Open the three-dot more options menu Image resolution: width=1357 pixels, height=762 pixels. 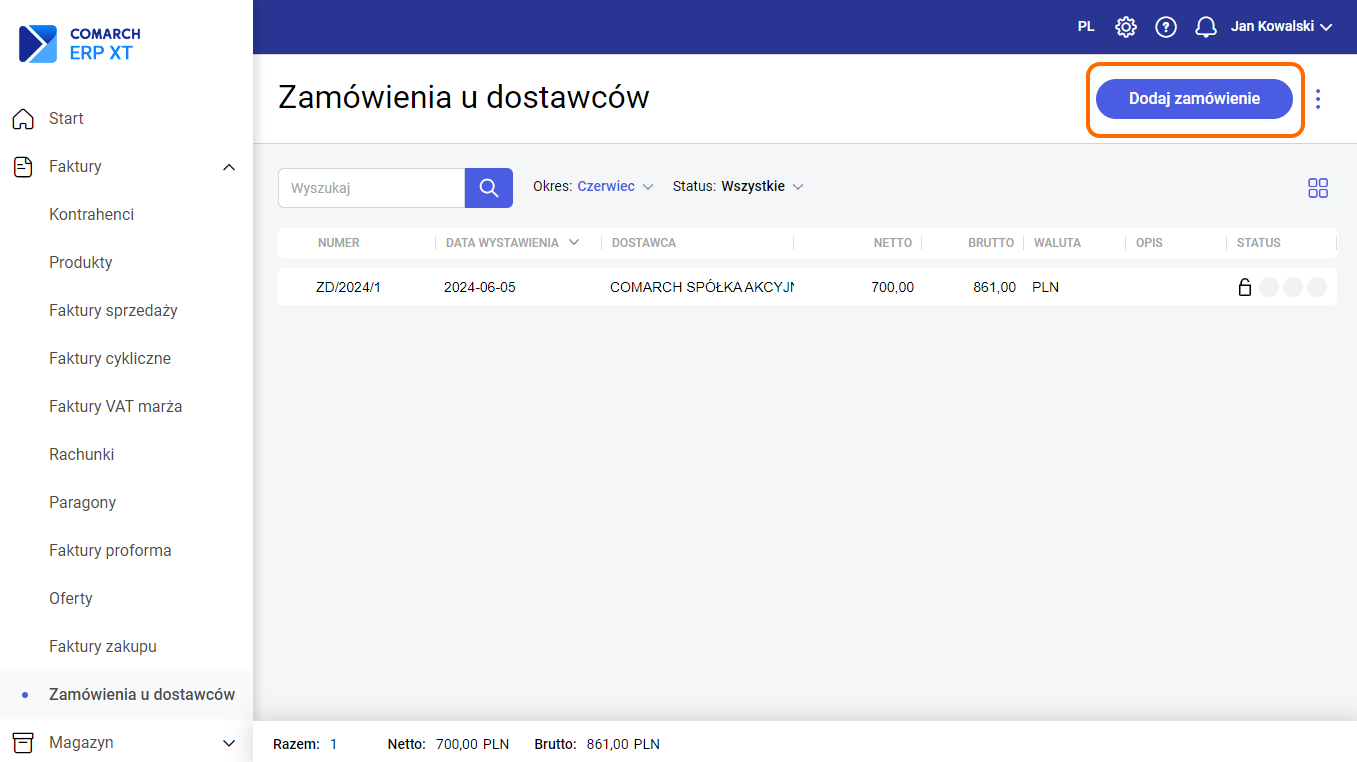coord(1318,99)
